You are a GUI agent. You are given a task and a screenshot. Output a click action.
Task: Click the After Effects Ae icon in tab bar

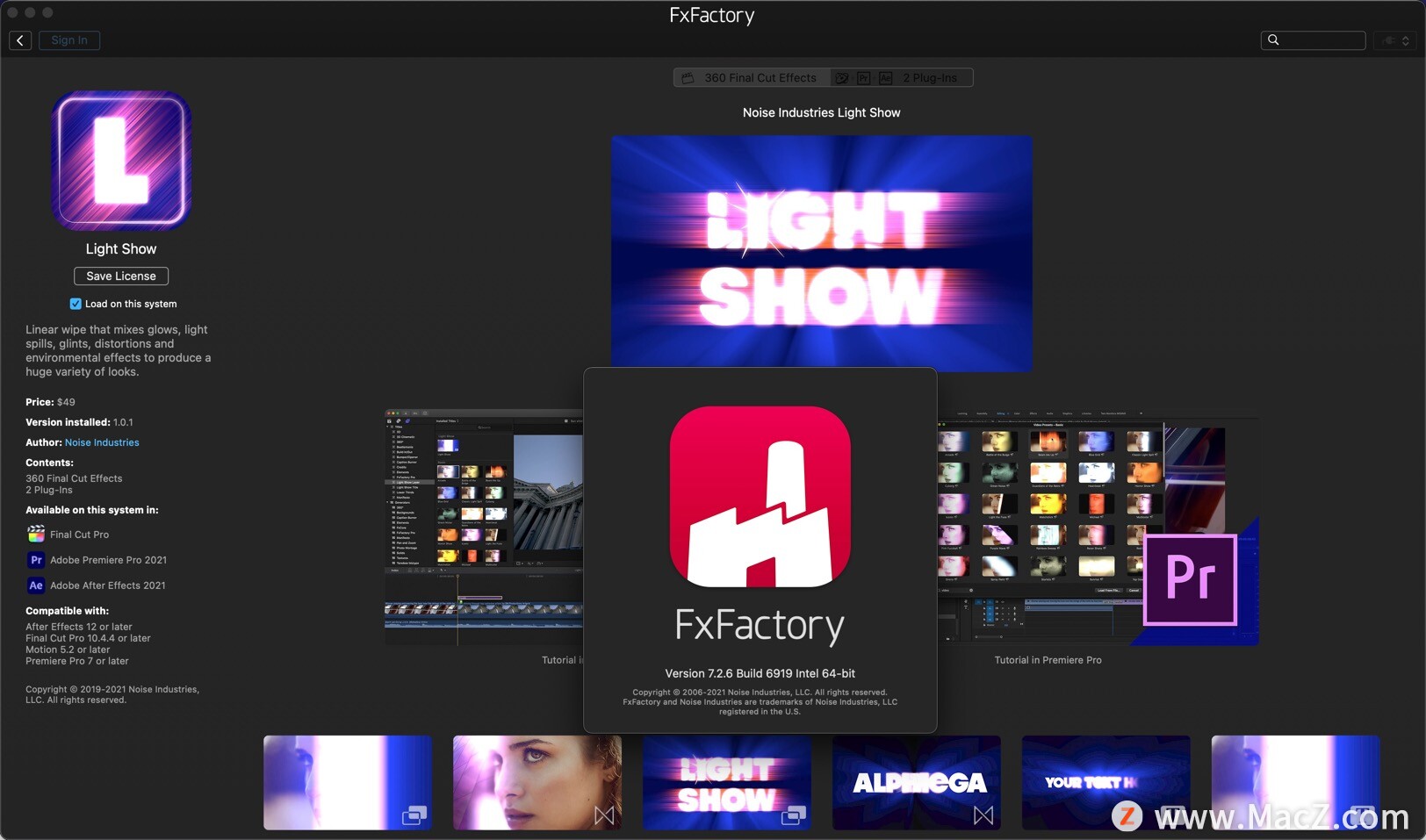point(885,78)
